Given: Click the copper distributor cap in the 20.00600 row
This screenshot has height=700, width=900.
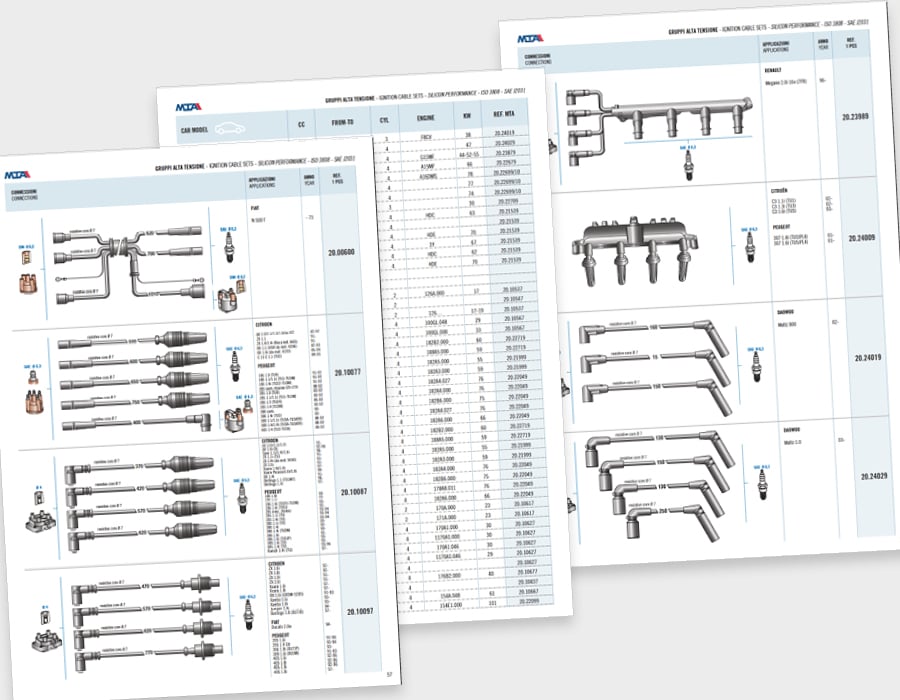Looking at the screenshot, I should 28,283.
